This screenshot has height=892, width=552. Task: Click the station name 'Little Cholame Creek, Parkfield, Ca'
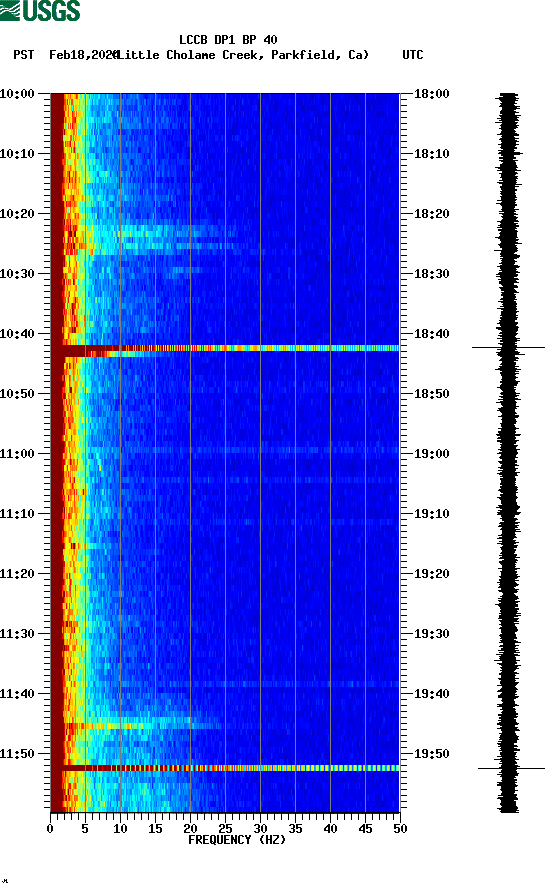coord(244,55)
